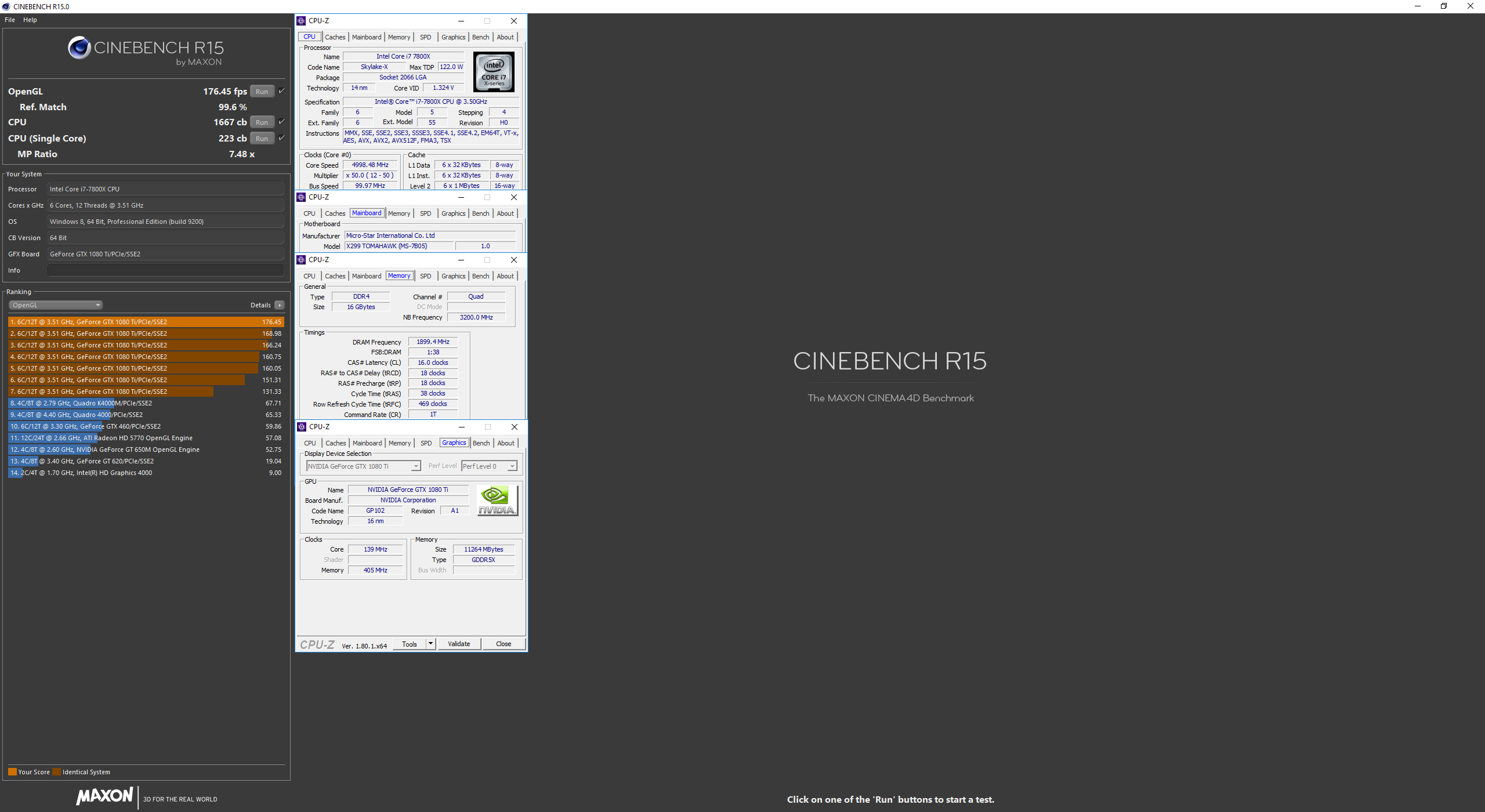Click the CPU-Z icon of Graphics window
This screenshot has height=812, width=1485.
click(x=302, y=427)
